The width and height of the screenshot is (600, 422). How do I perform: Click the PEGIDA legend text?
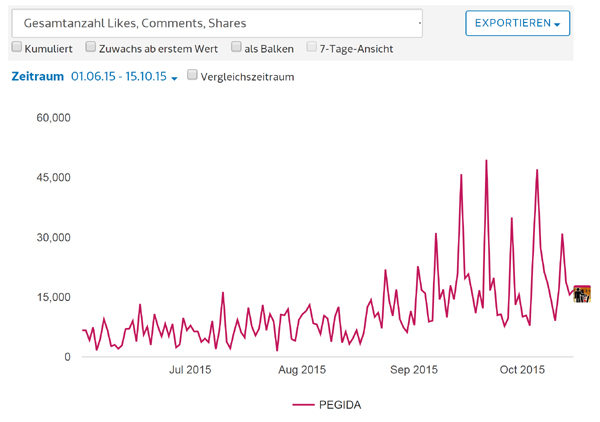[x=340, y=405]
